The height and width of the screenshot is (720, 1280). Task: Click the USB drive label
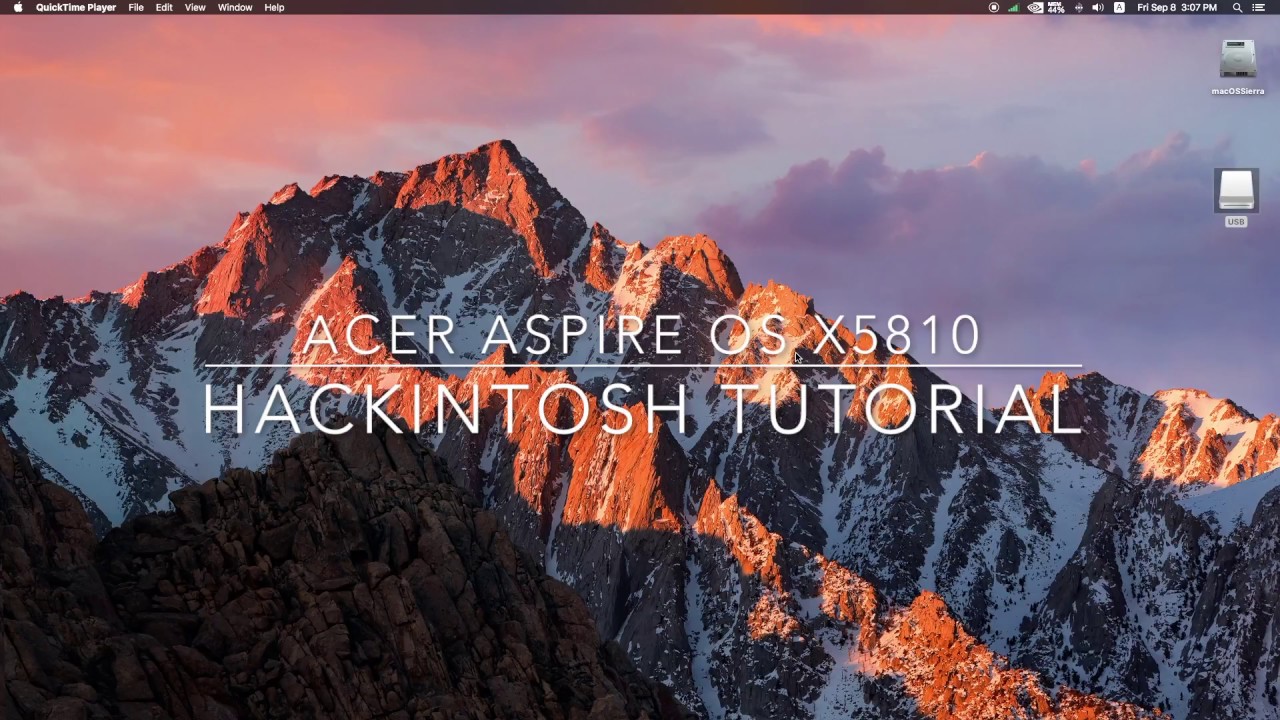(1237, 222)
